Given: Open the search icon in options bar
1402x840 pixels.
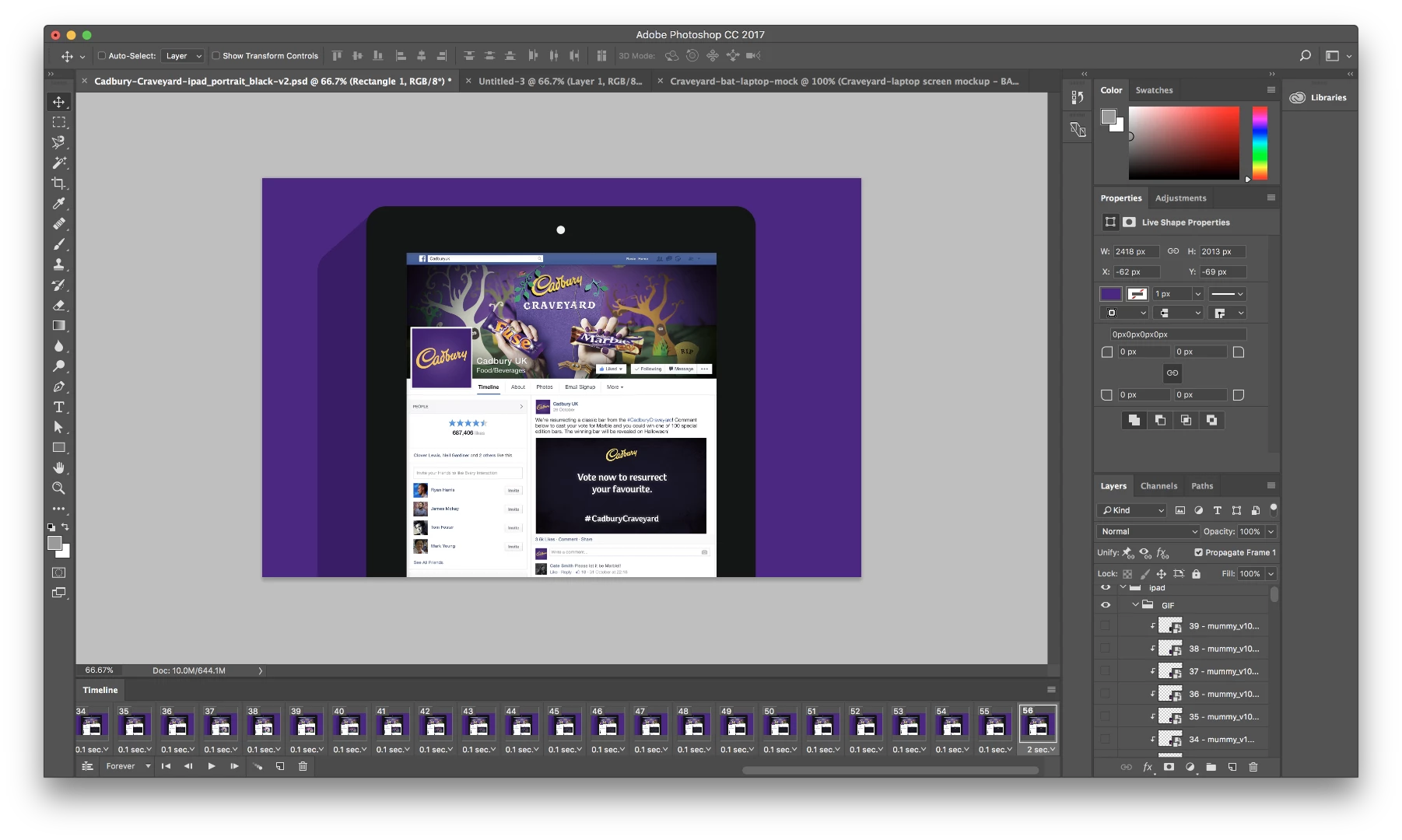Looking at the screenshot, I should 1305,55.
